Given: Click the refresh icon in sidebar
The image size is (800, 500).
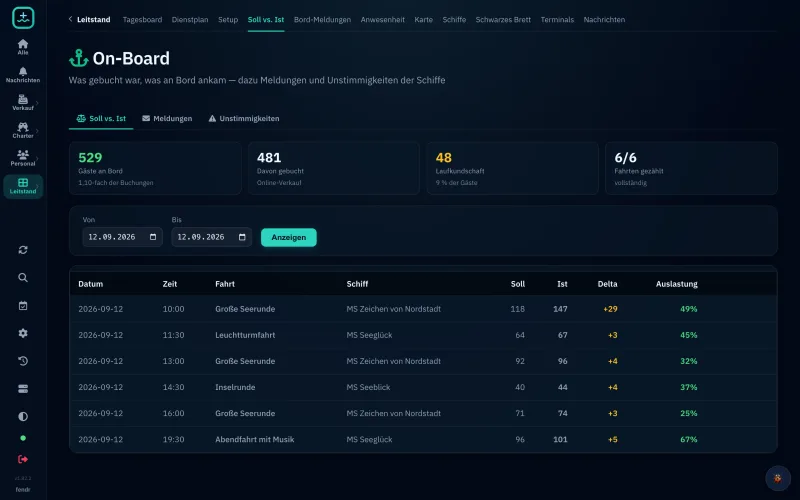Looking at the screenshot, I should (x=23, y=250).
